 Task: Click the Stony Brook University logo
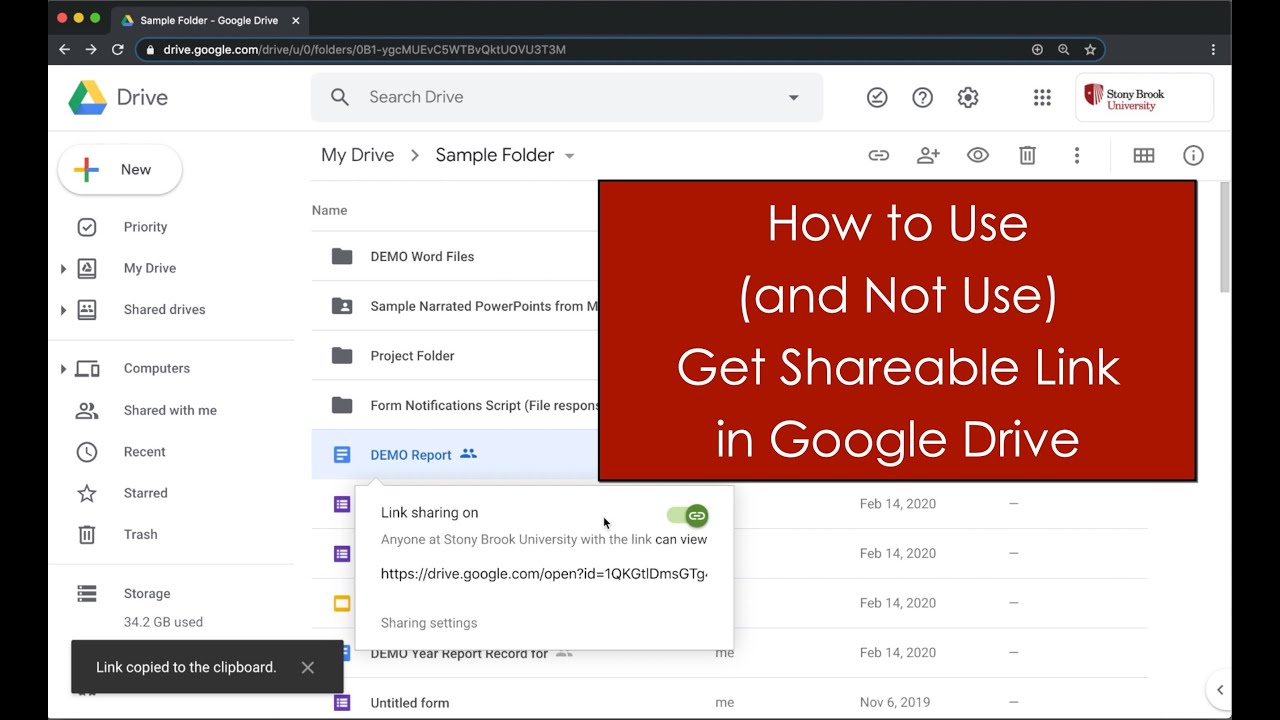click(x=1145, y=97)
